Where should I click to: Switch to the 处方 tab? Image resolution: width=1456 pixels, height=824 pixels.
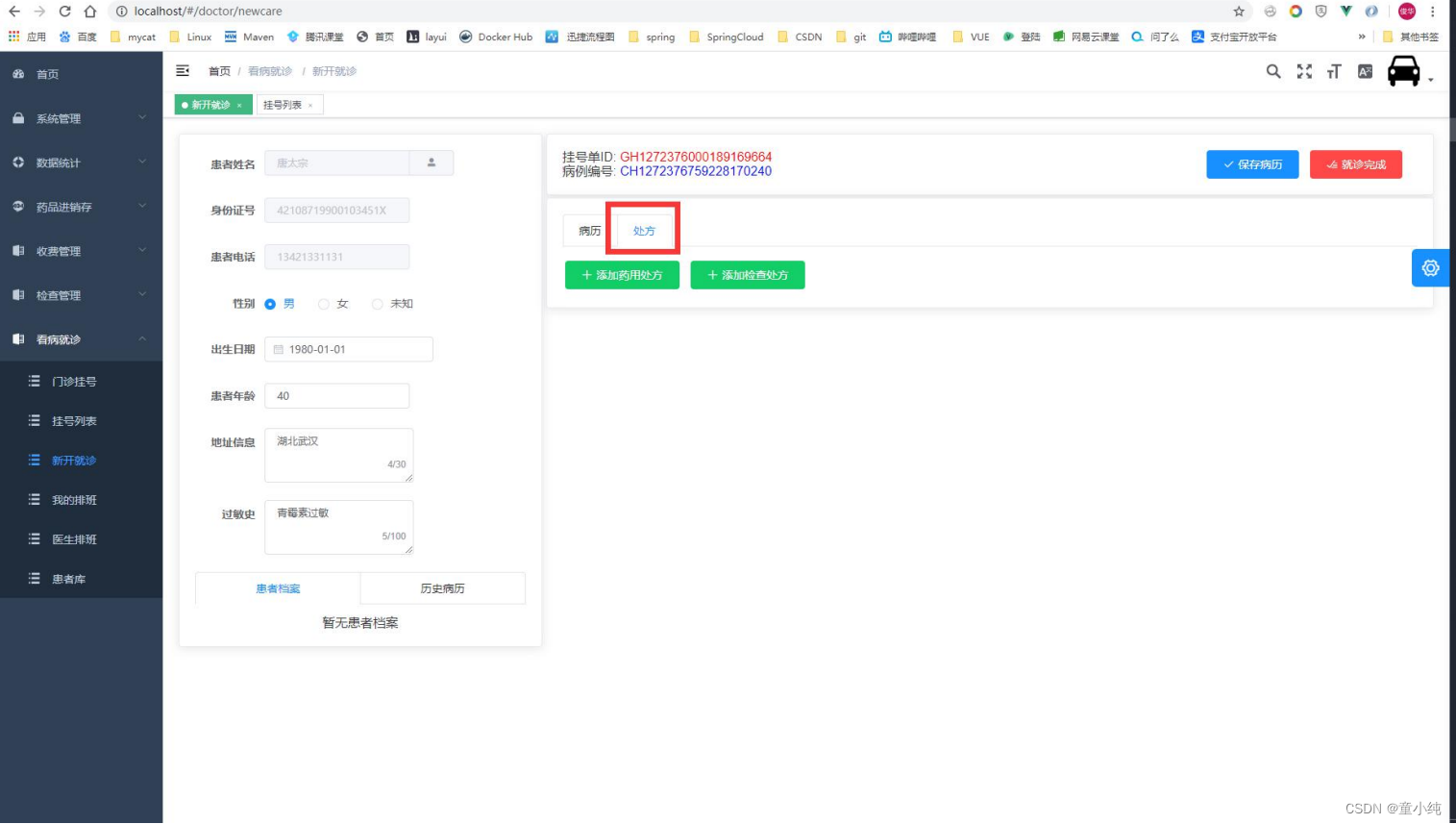(x=644, y=231)
